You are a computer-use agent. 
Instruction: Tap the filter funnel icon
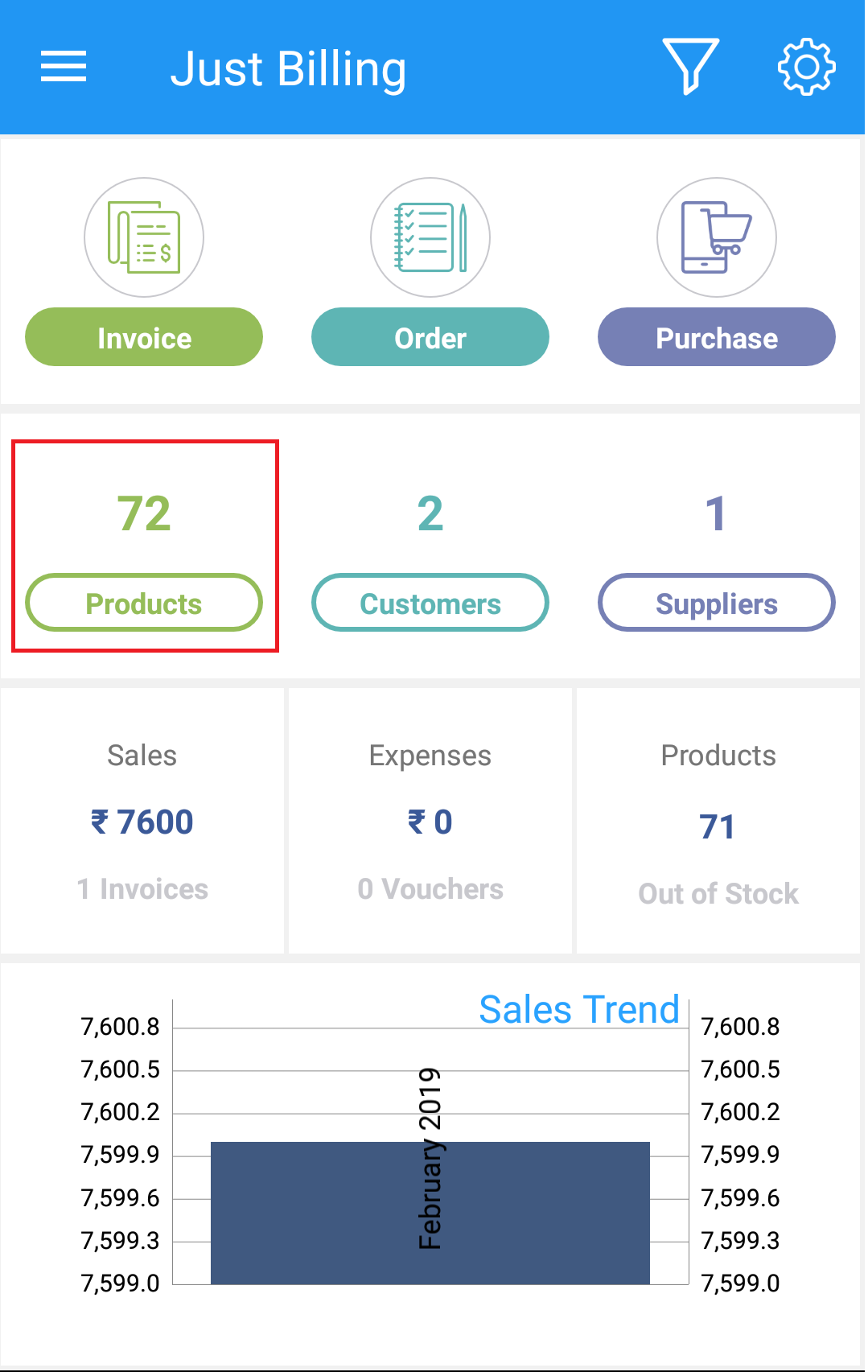pos(690,67)
